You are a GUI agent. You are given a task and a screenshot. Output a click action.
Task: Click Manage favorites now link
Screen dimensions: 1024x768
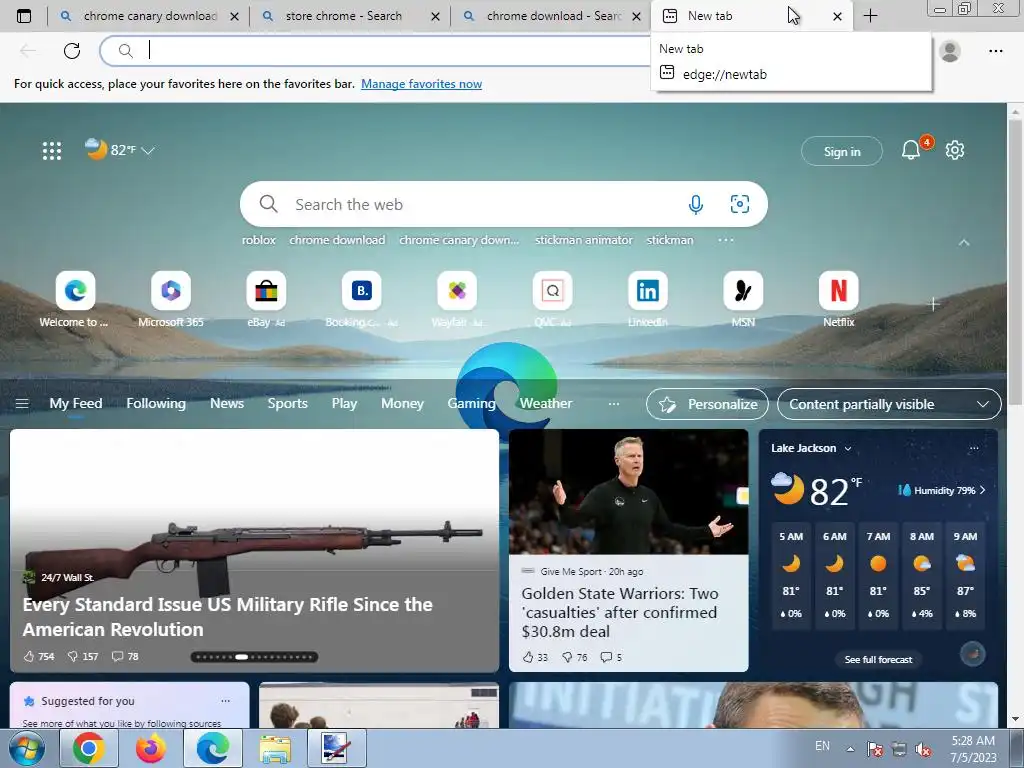[x=421, y=84]
